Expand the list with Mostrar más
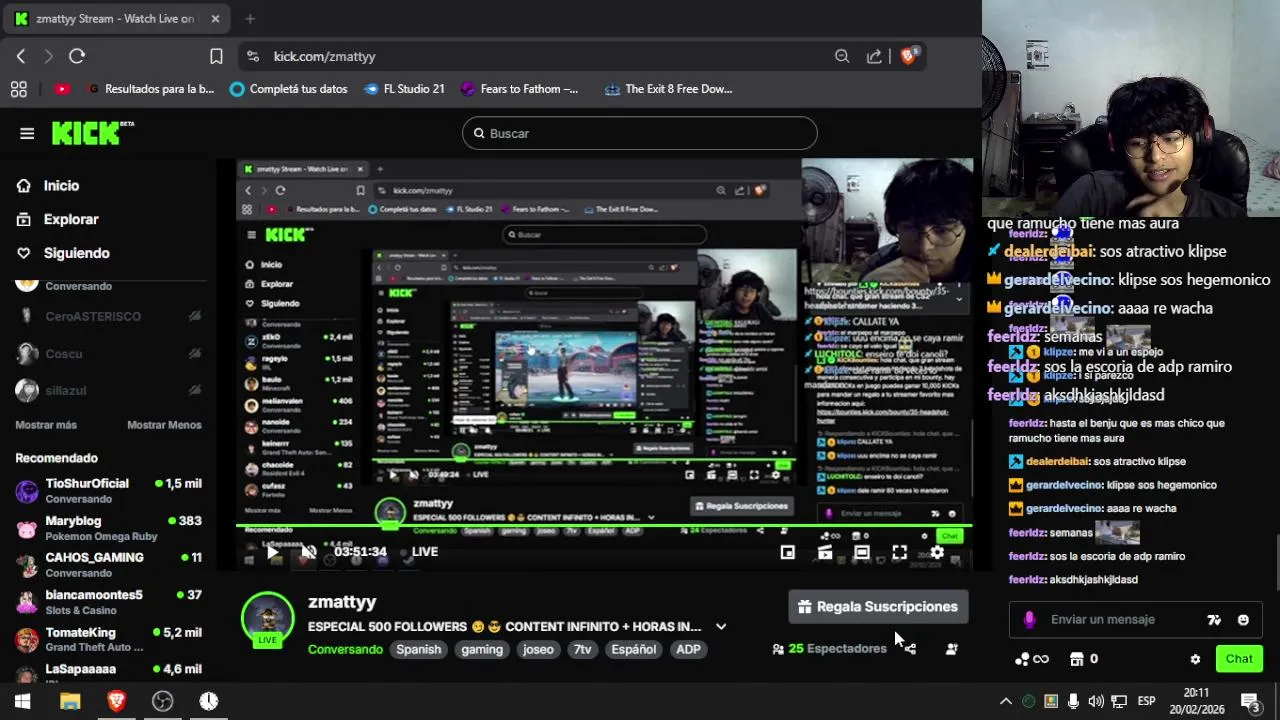This screenshot has width=1280, height=720. tap(46, 425)
